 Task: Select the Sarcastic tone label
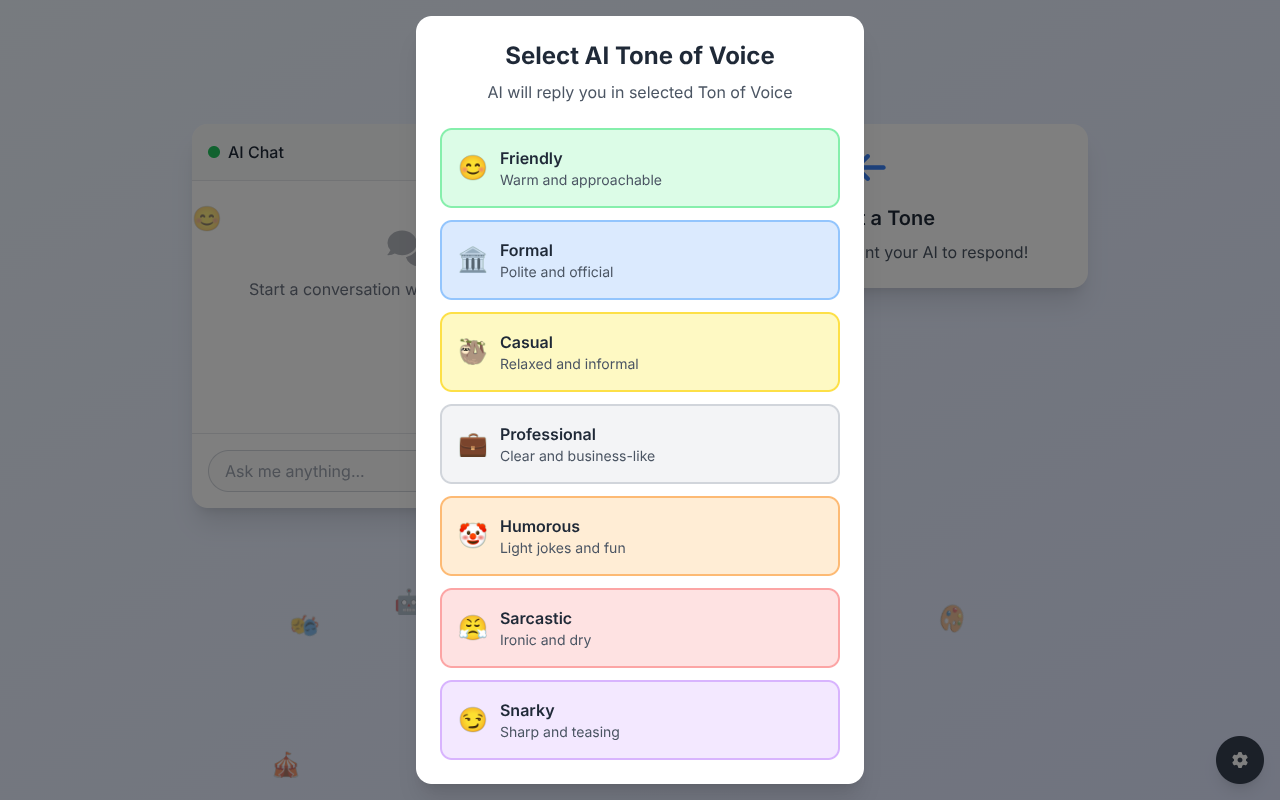[x=536, y=618]
